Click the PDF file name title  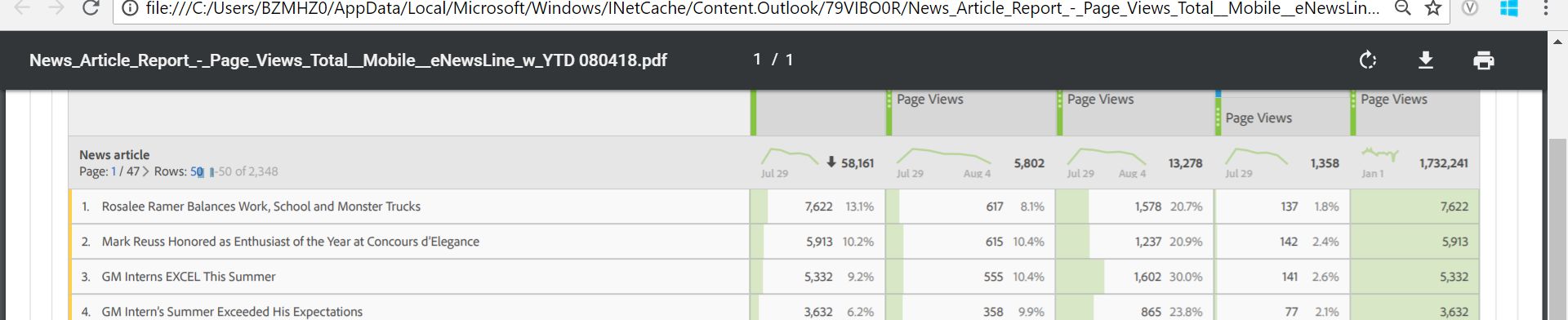348,60
